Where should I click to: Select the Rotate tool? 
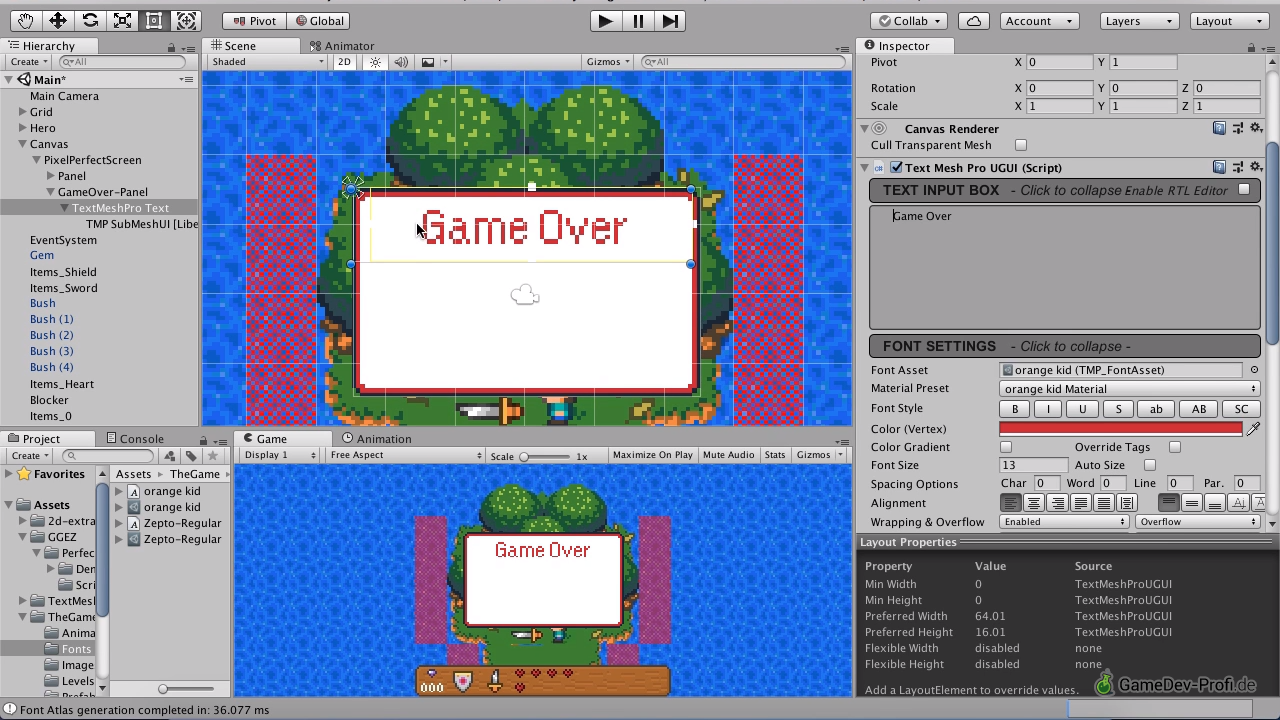pyautogui.click(x=90, y=21)
